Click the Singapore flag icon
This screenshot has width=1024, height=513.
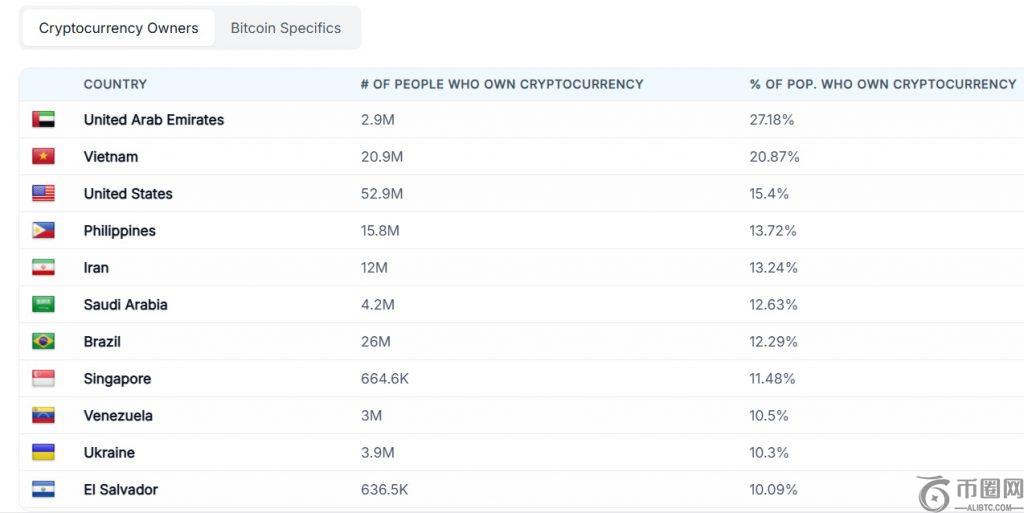tap(43, 379)
